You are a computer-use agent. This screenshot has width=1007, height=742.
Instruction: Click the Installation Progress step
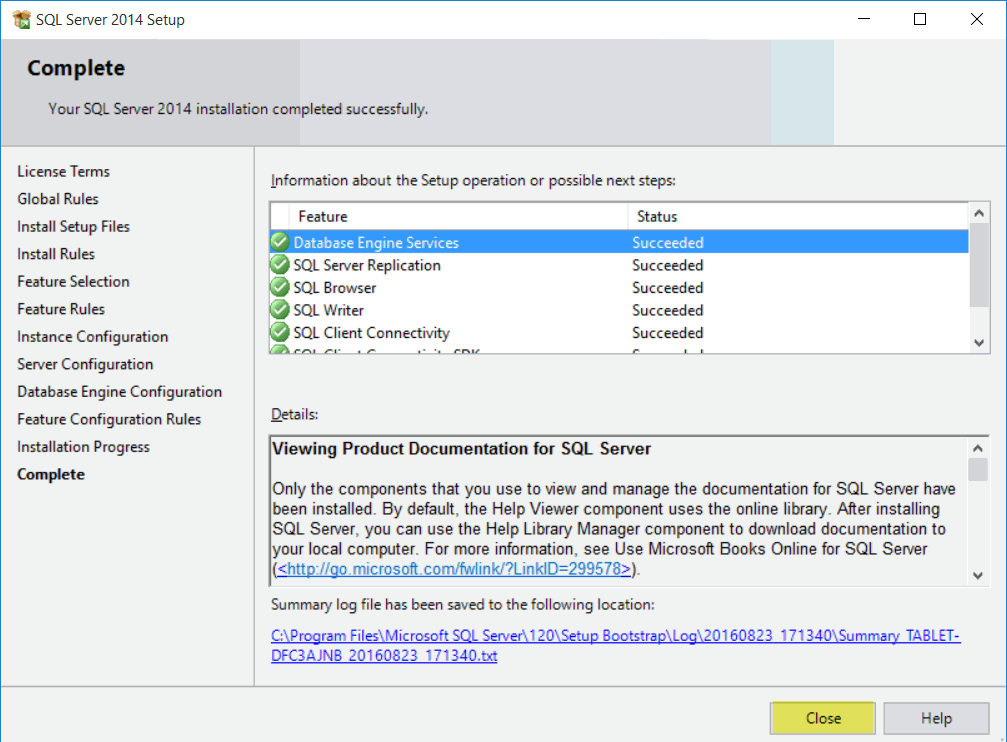point(83,447)
